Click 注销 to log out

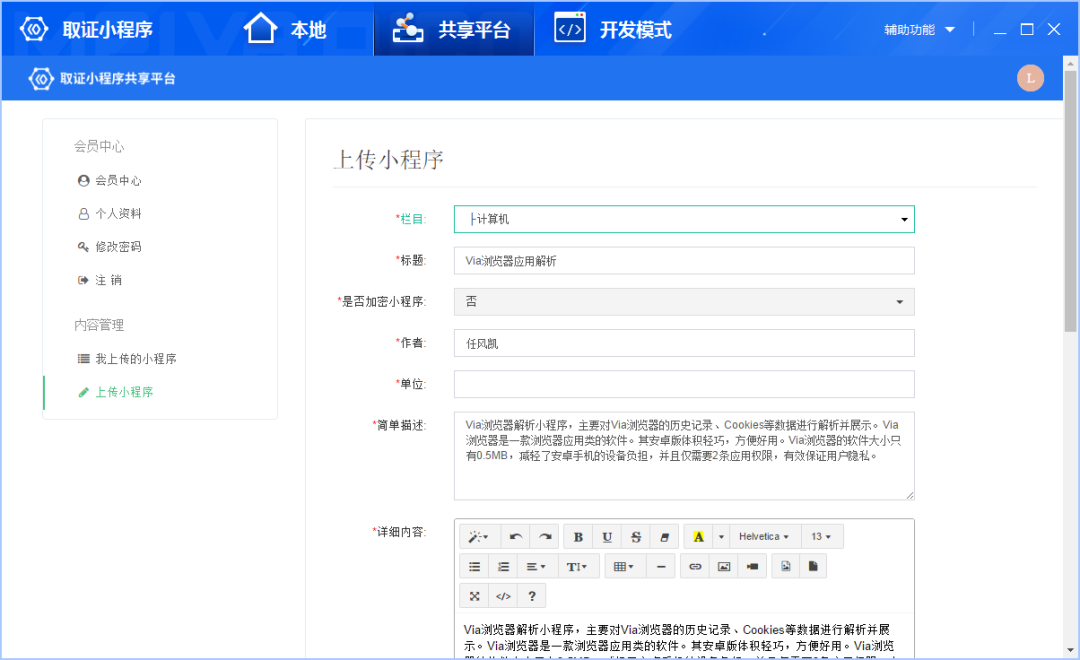[x=101, y=280]
